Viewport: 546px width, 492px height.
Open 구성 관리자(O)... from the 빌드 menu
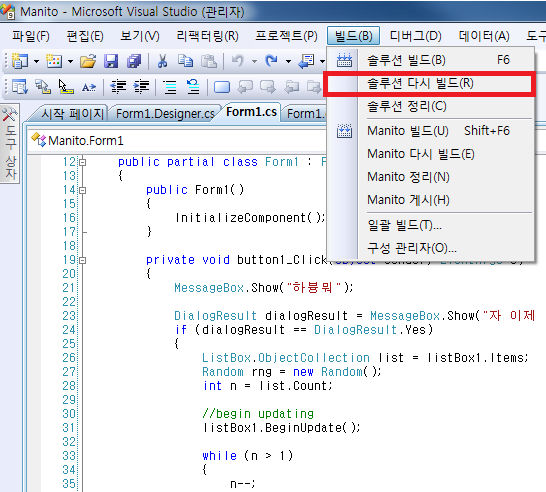click(x=430, y=248)
